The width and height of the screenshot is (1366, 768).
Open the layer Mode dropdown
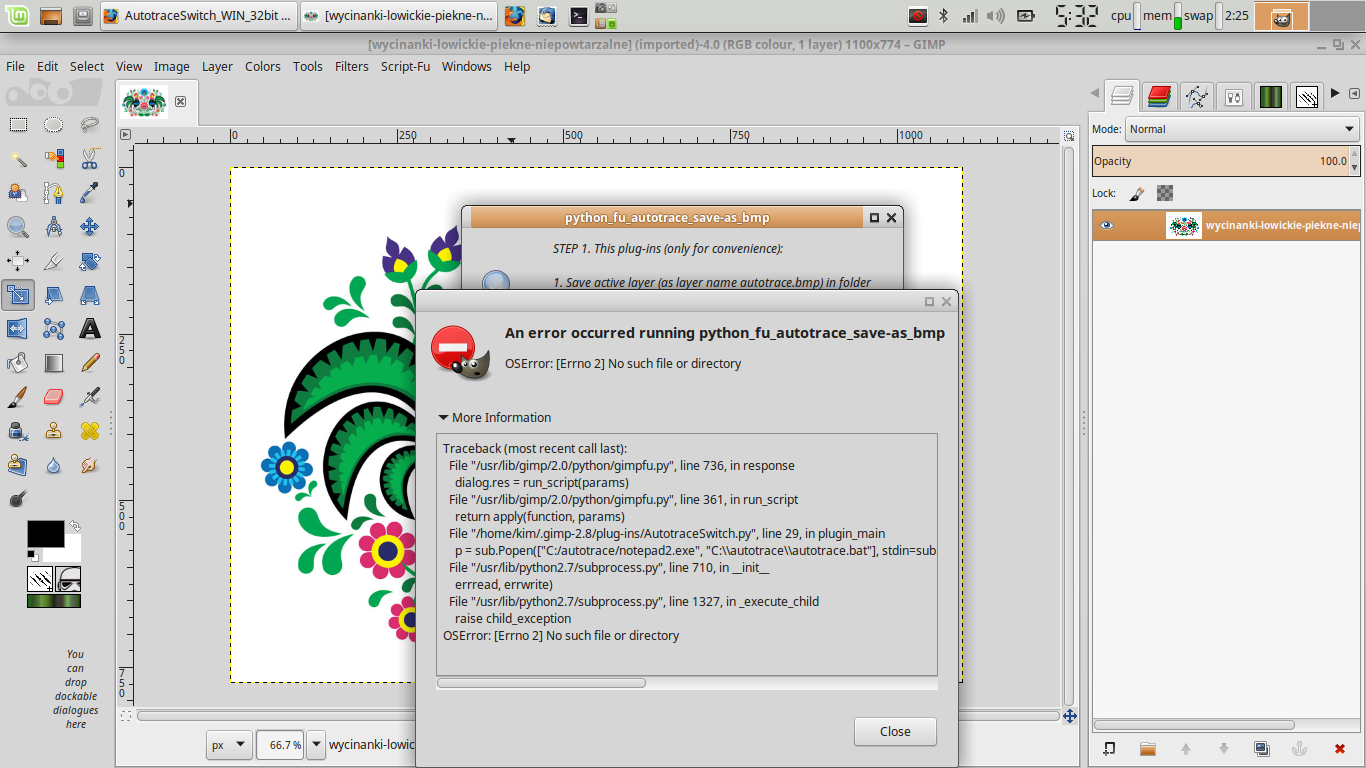point(1242,129)
